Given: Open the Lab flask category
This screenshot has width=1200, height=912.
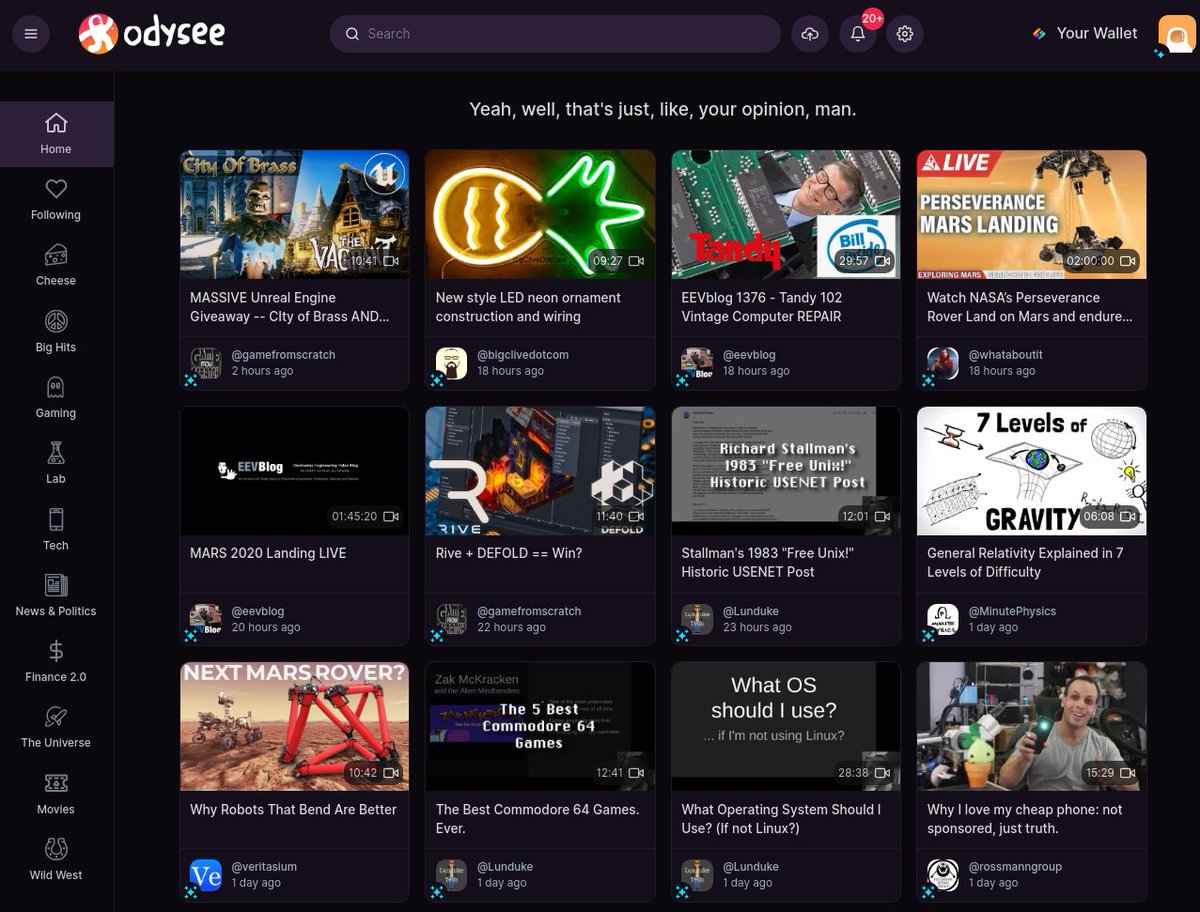Looking at the screenshot, I should 56,464.
